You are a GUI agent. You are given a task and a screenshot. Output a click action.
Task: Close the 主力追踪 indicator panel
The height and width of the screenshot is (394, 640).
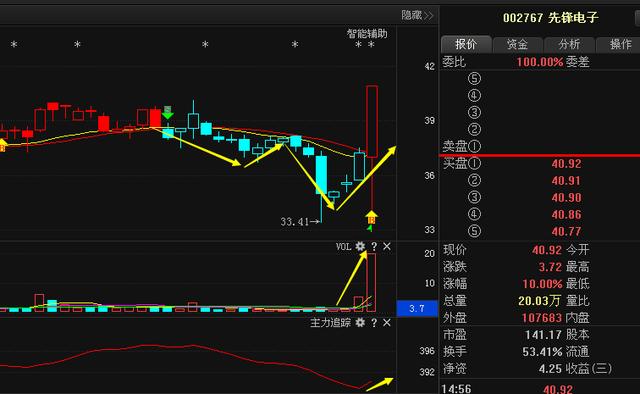point(387,323)
